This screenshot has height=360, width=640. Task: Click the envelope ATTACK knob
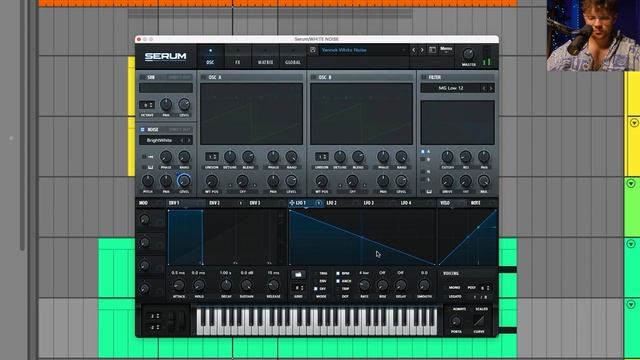[179, 285]
